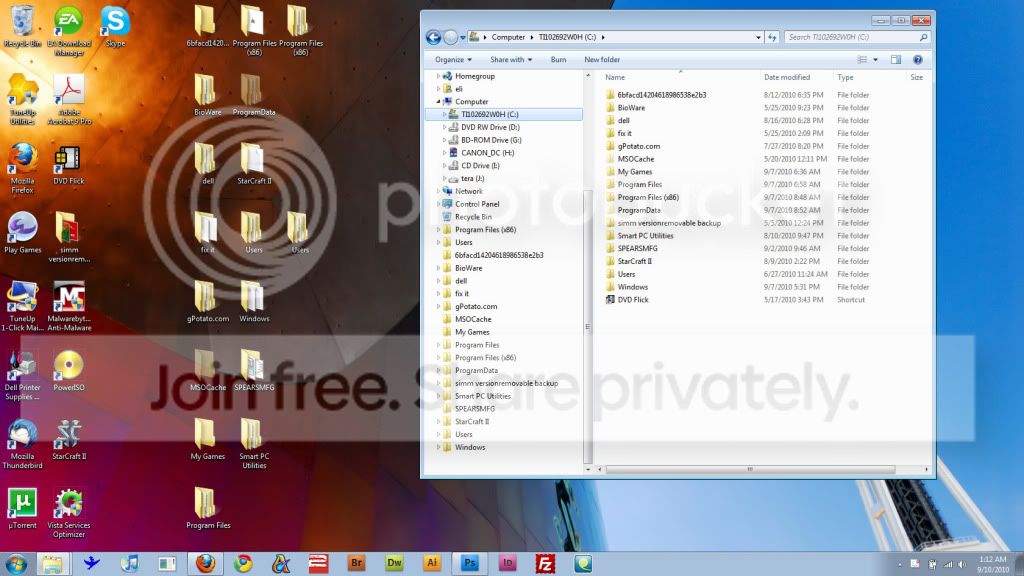Select the PowerISO desktop icon
The image size is (1024, 576).
coord(69,371)
